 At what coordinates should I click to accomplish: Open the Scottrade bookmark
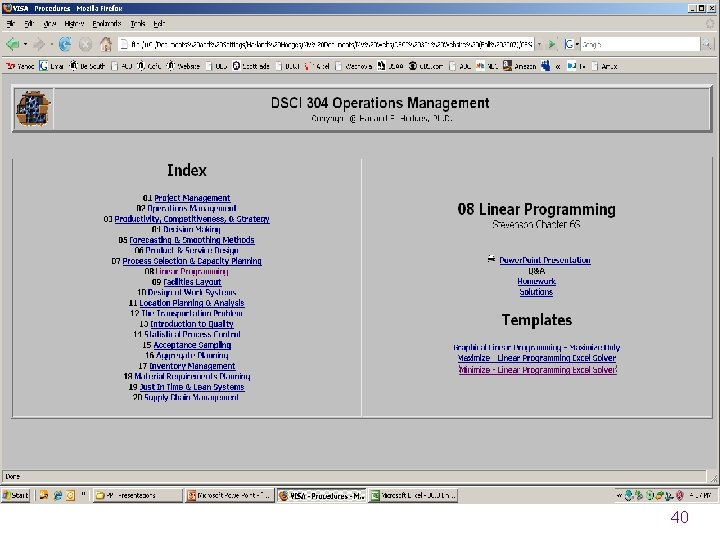[x=251, y=66]
